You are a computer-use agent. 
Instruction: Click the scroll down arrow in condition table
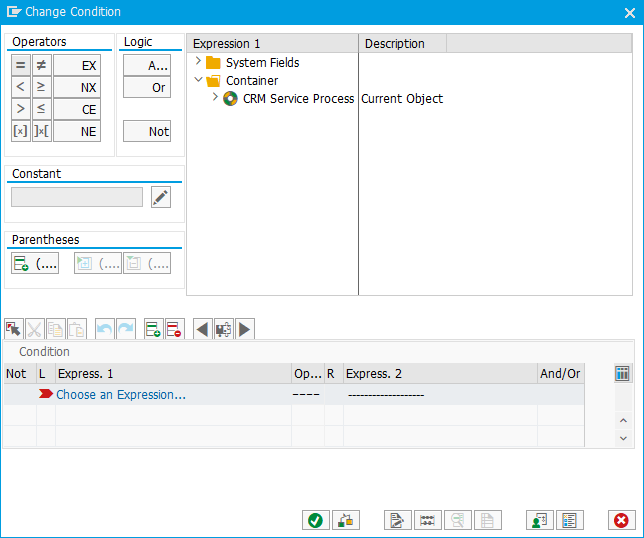[623, 438]
